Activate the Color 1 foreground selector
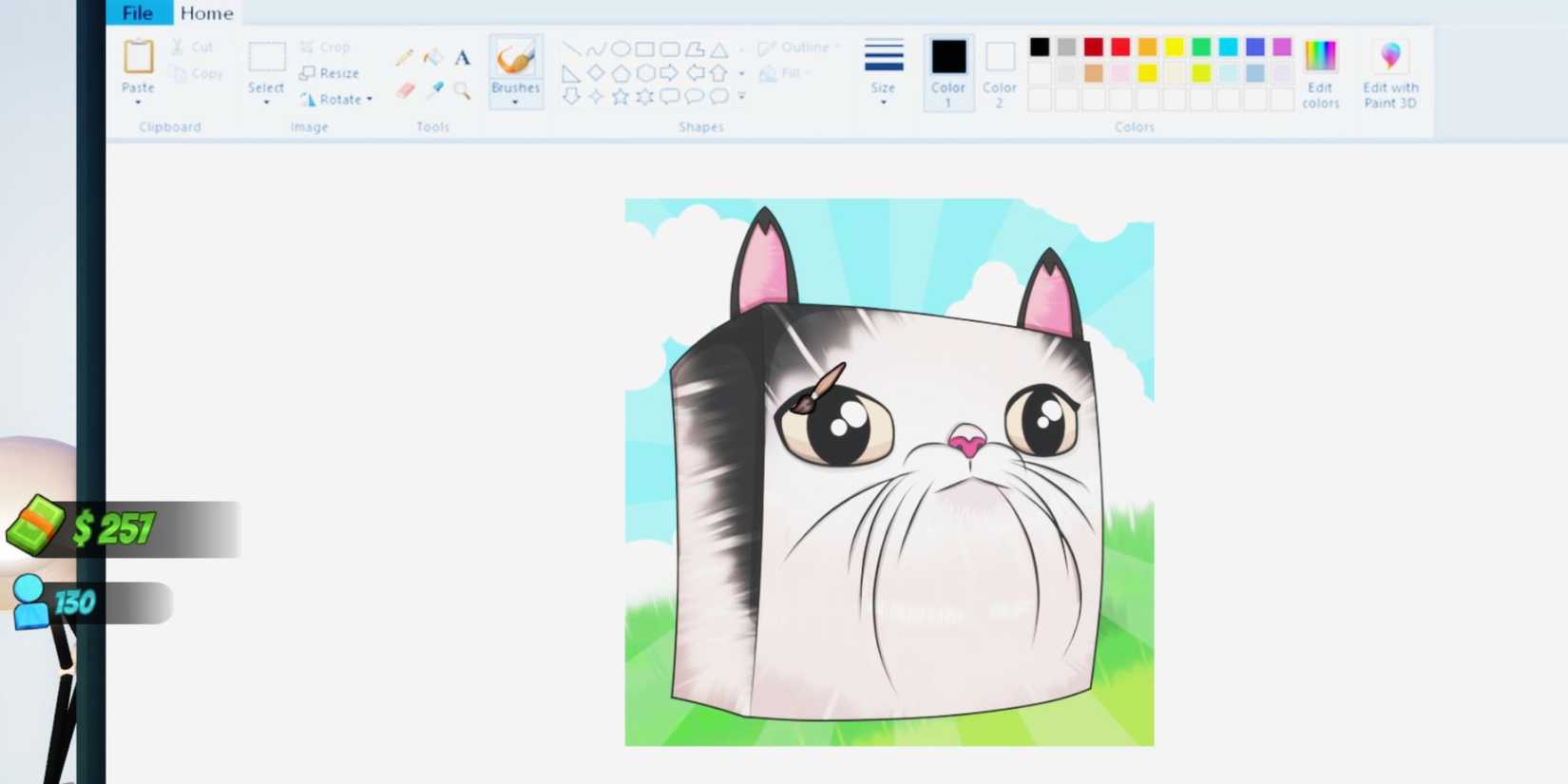 click(x=947, y=71)
